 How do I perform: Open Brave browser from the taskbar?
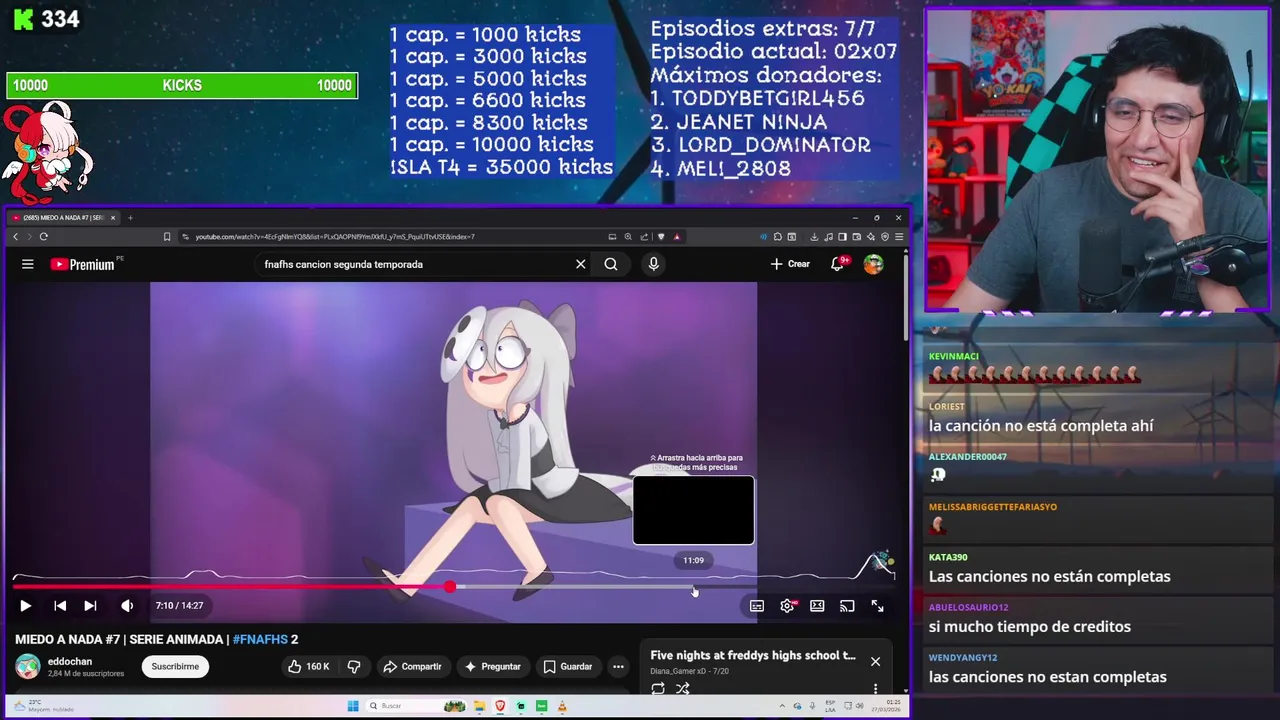500,705
